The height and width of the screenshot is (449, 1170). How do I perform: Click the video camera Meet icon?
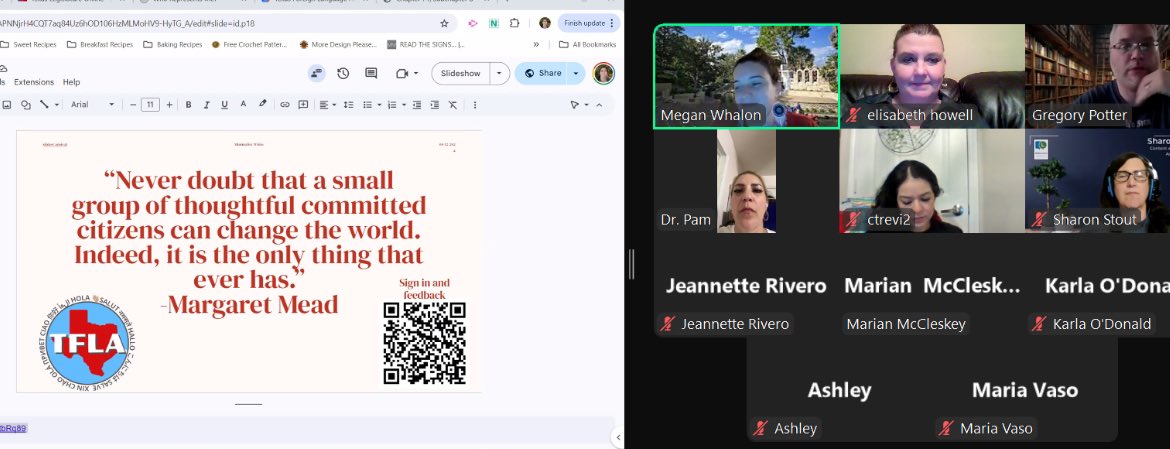click(x=402, y=73)
